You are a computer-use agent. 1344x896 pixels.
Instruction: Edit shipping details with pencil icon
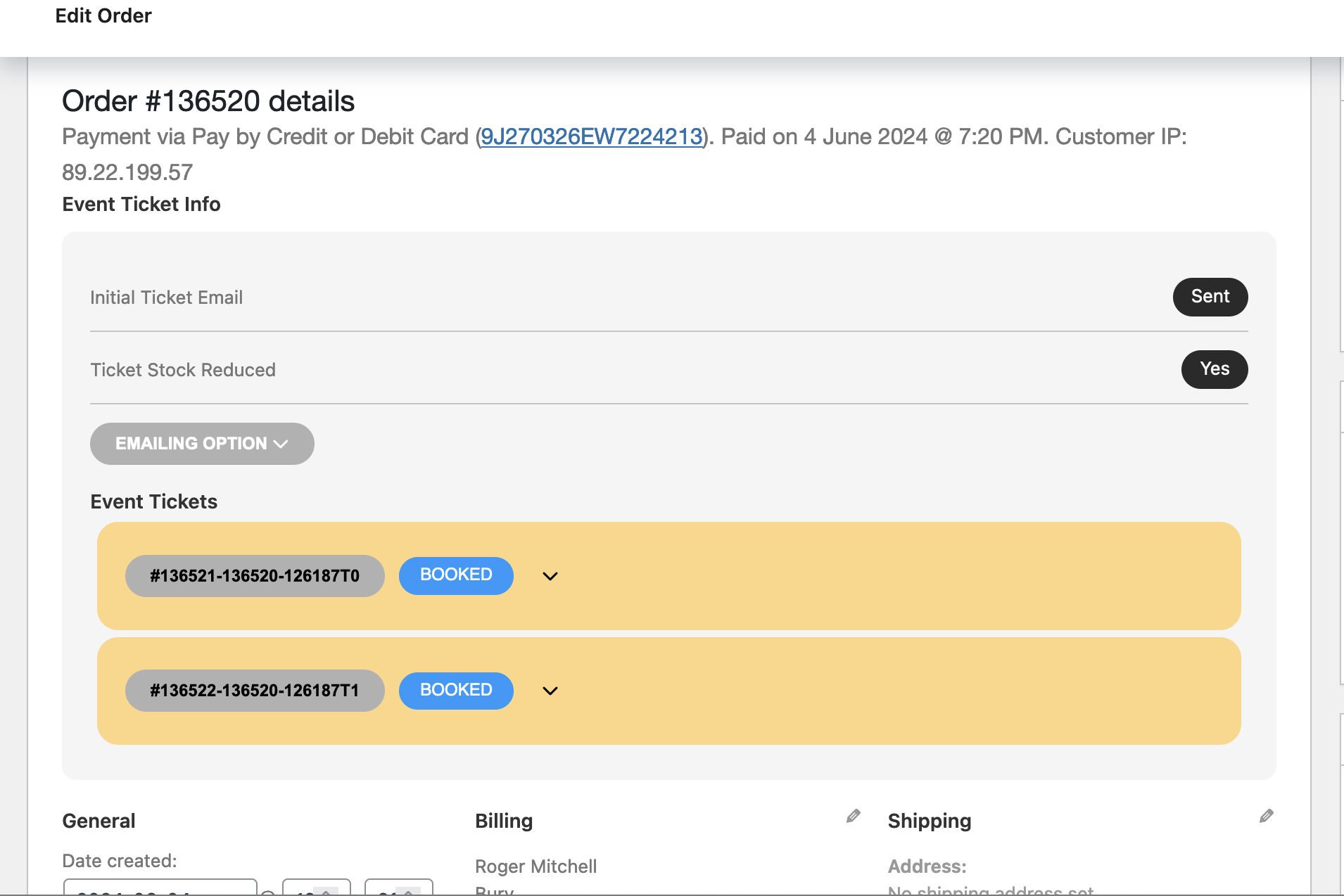pos(1267,816)
